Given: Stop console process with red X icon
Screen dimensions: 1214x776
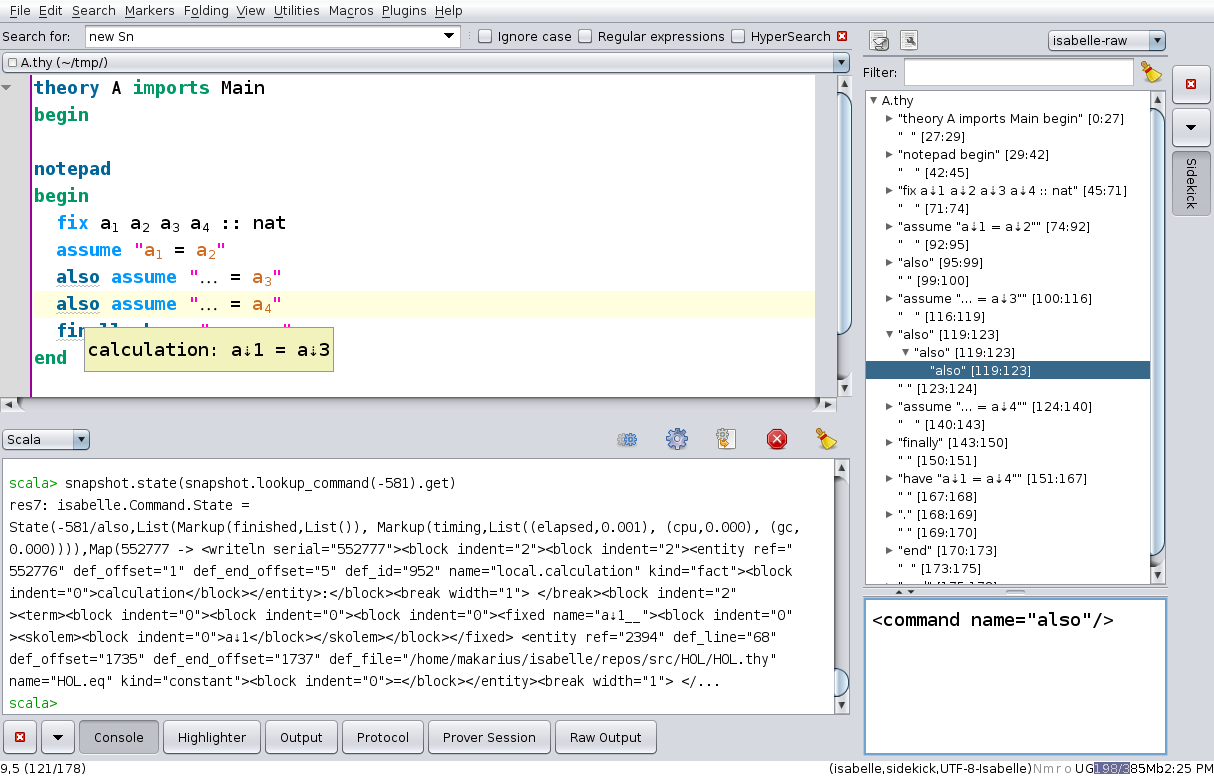Looking at the screenshot, I should tap(777, 439).
